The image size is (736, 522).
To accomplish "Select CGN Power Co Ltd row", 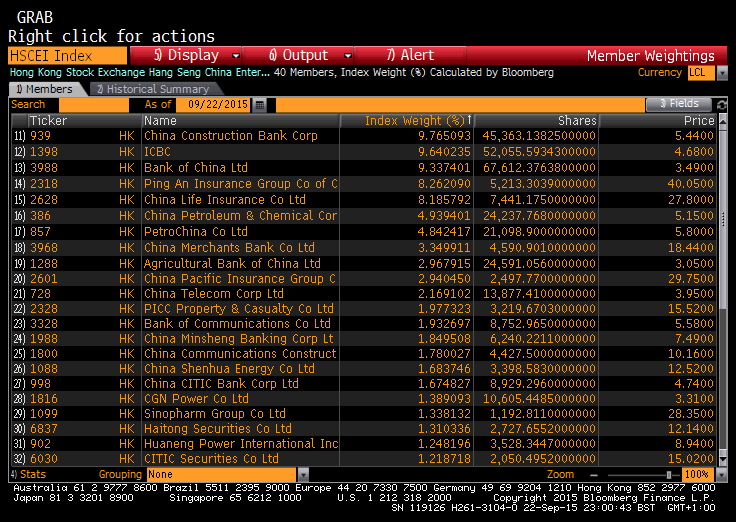I will tap(364, 399).
